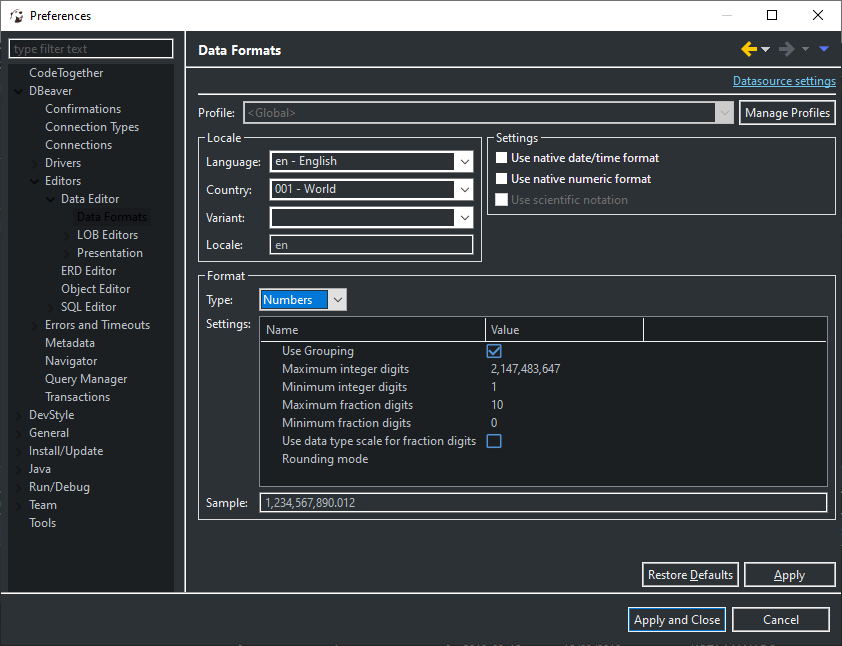
Task: Expand the Presentation tree node
Action: pos(67,253)
